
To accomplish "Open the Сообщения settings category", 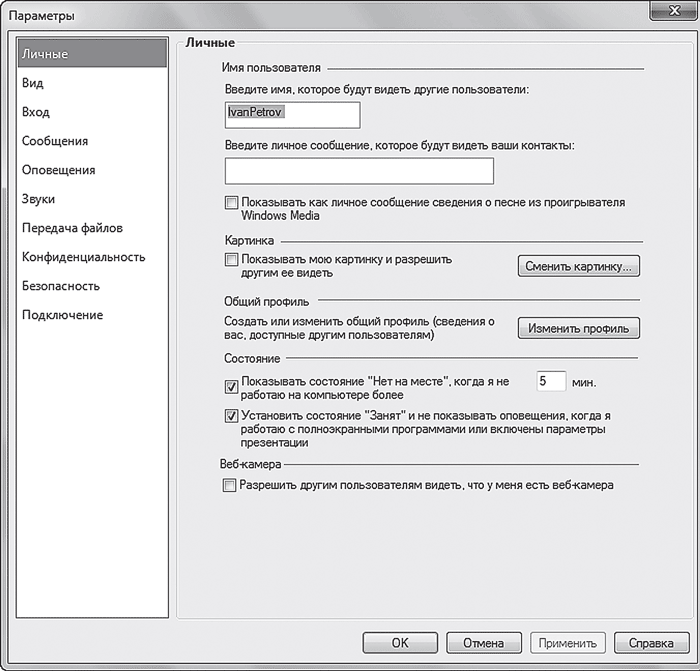I will point(55,141).
